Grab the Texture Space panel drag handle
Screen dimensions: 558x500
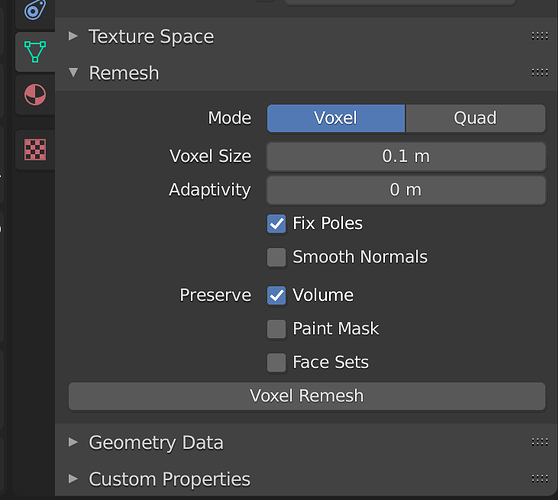point(539,36)
